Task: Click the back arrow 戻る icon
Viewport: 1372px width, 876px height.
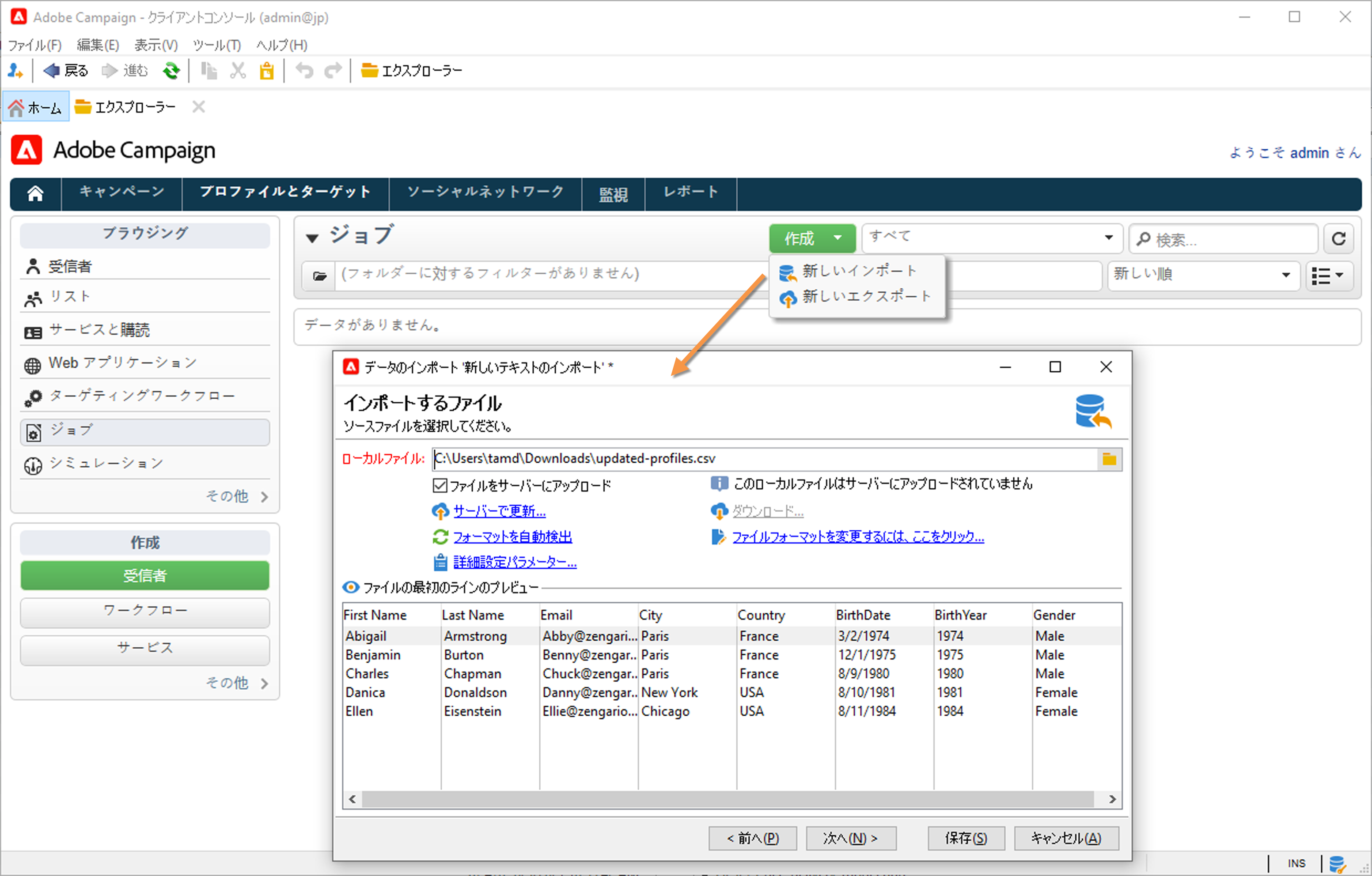Action: [52, 71]
